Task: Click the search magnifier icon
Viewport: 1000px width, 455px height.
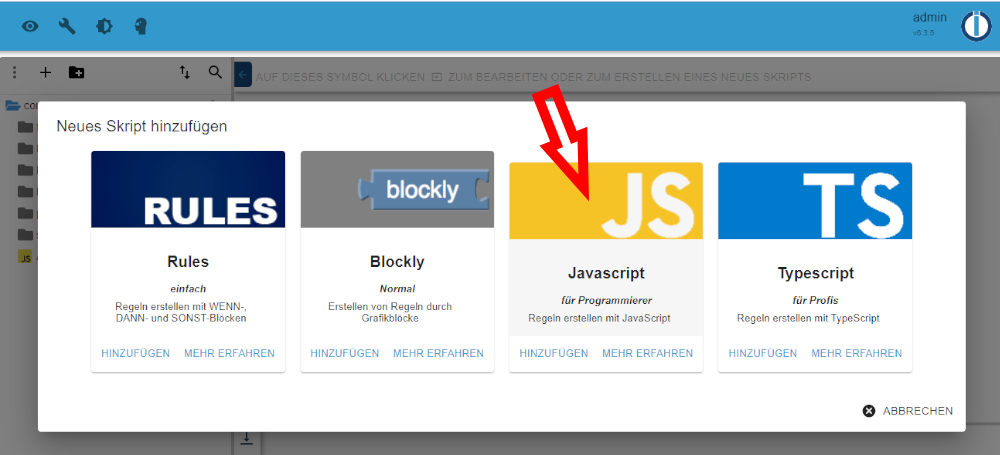Action: (216, 72)
